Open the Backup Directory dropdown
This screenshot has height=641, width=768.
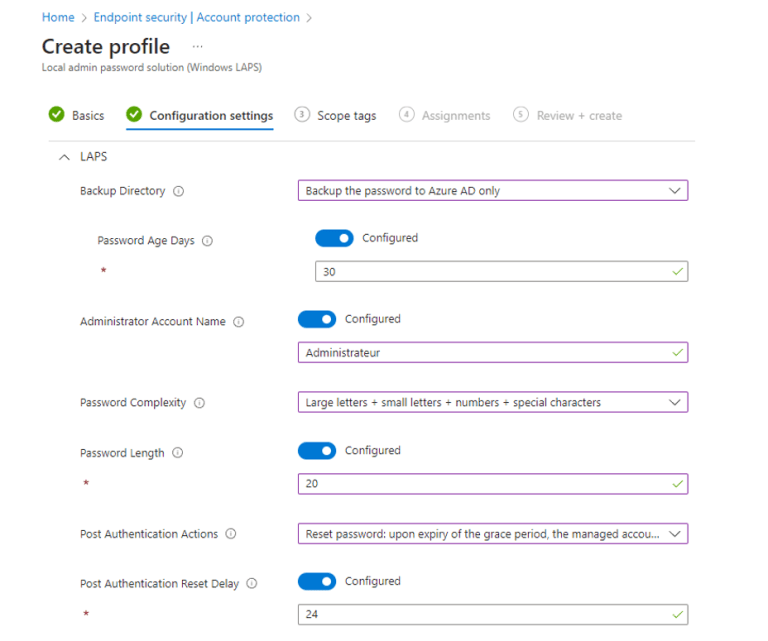click(493, 190)
